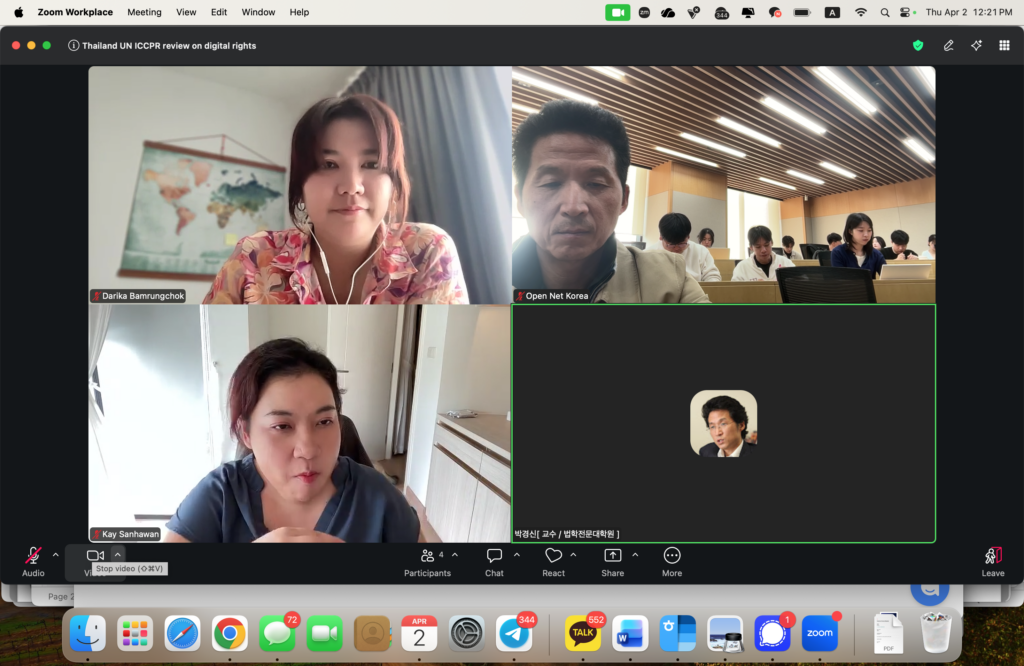
Task: Open the More options ellipsis
Action: click(x=672, y=556)
